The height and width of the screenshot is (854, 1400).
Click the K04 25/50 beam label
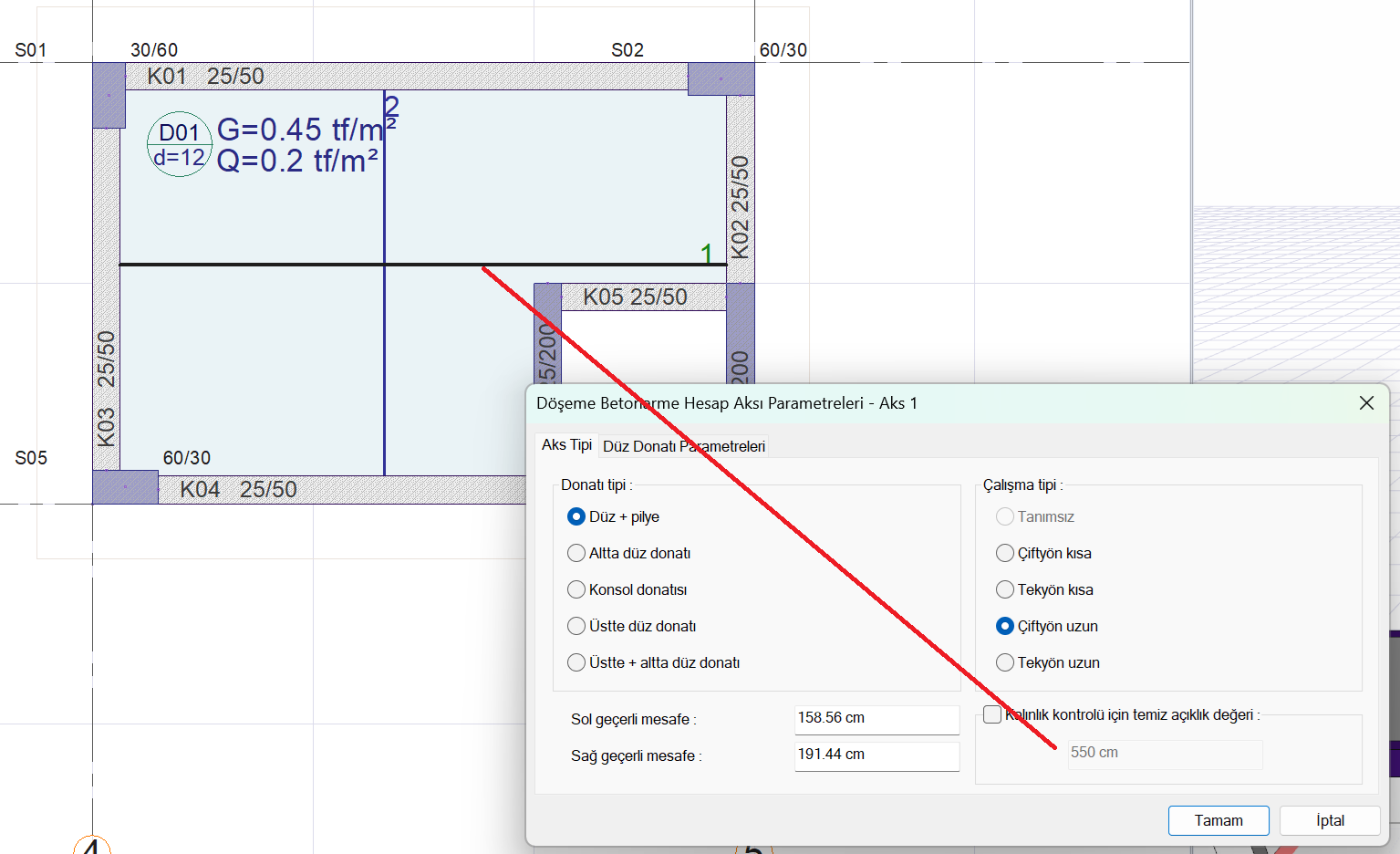(238, 489)
